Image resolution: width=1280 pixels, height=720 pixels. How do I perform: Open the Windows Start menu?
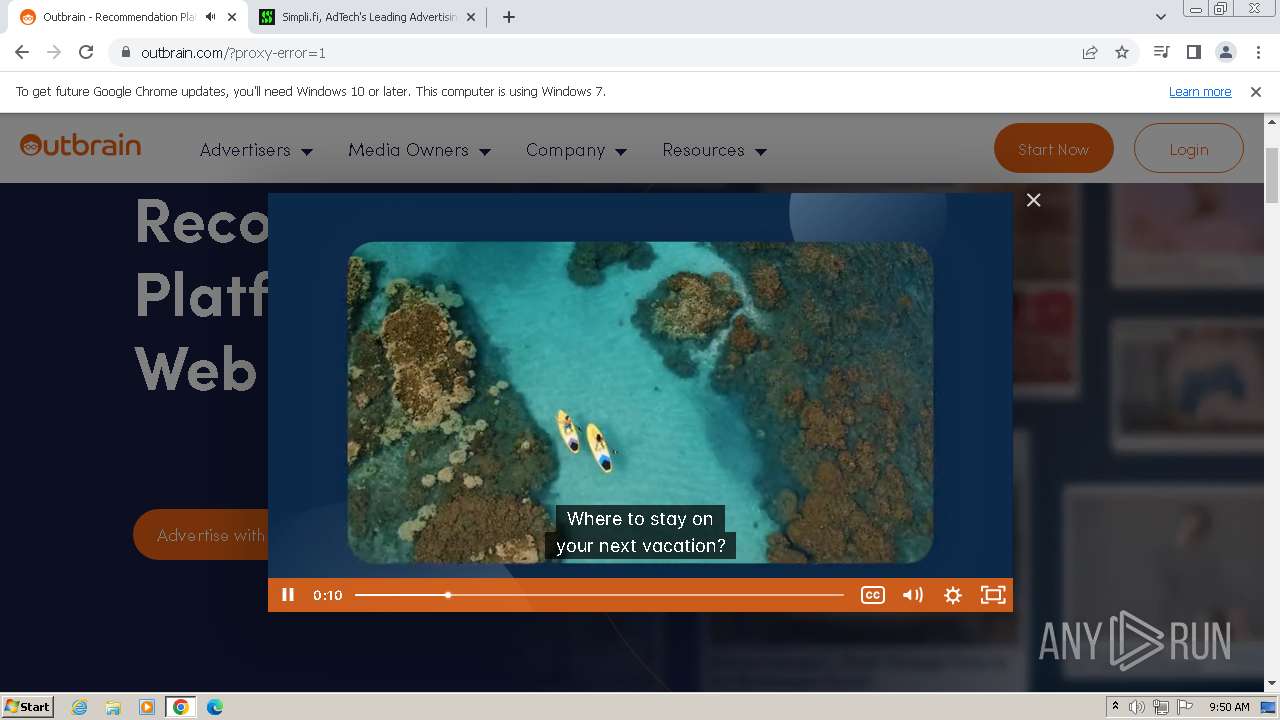(x=27, y=706)
